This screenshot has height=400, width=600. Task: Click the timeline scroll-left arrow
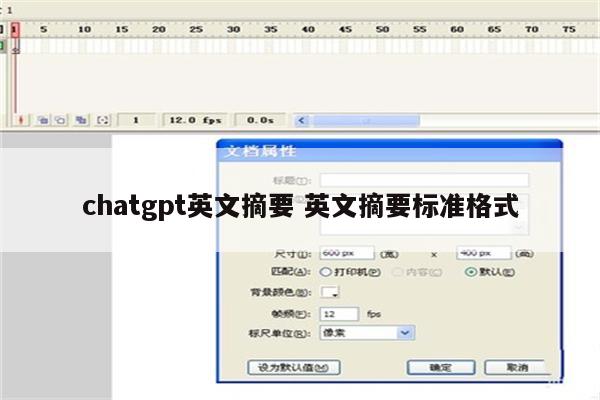click(x=302, y=121)
